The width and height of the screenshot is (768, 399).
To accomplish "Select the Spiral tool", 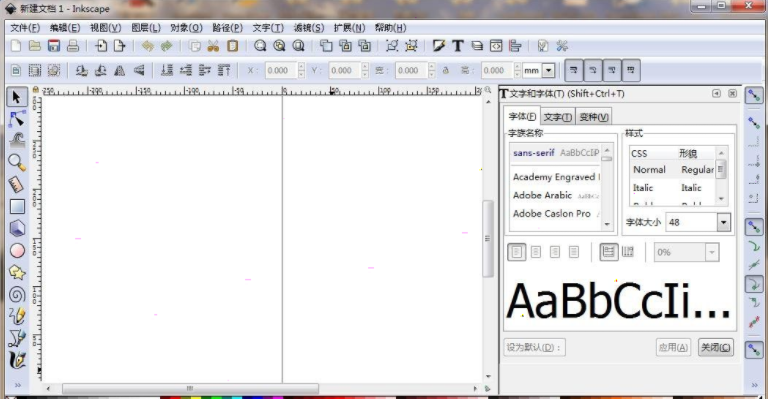I will pos(17,295).
